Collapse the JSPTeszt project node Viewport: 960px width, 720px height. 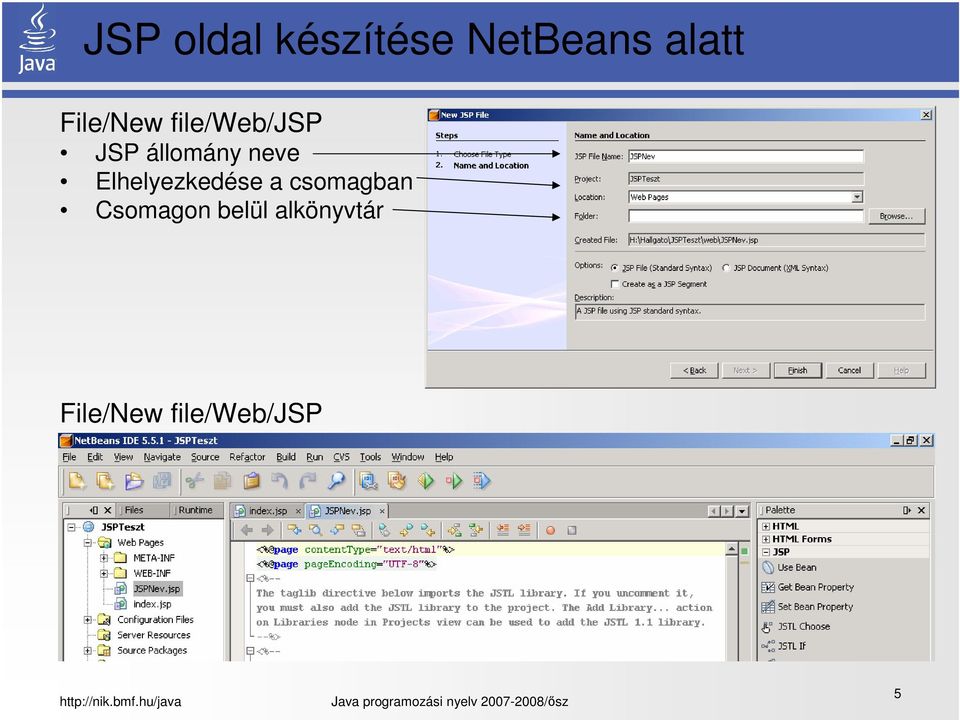pyautogui.click(x=72, y=527)
